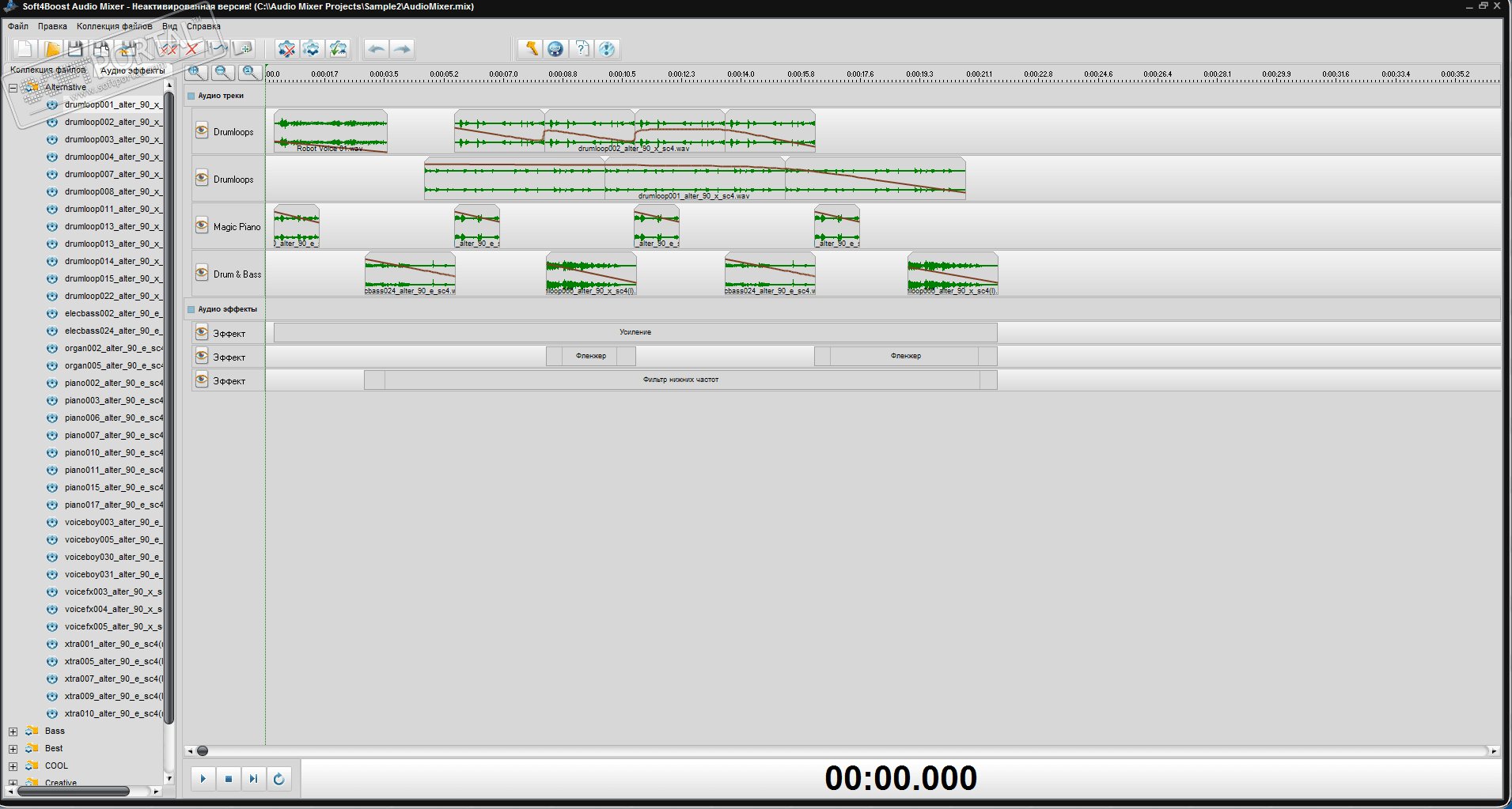Click the single red X delete icon

pyautogui.click(x=191, y=49)
